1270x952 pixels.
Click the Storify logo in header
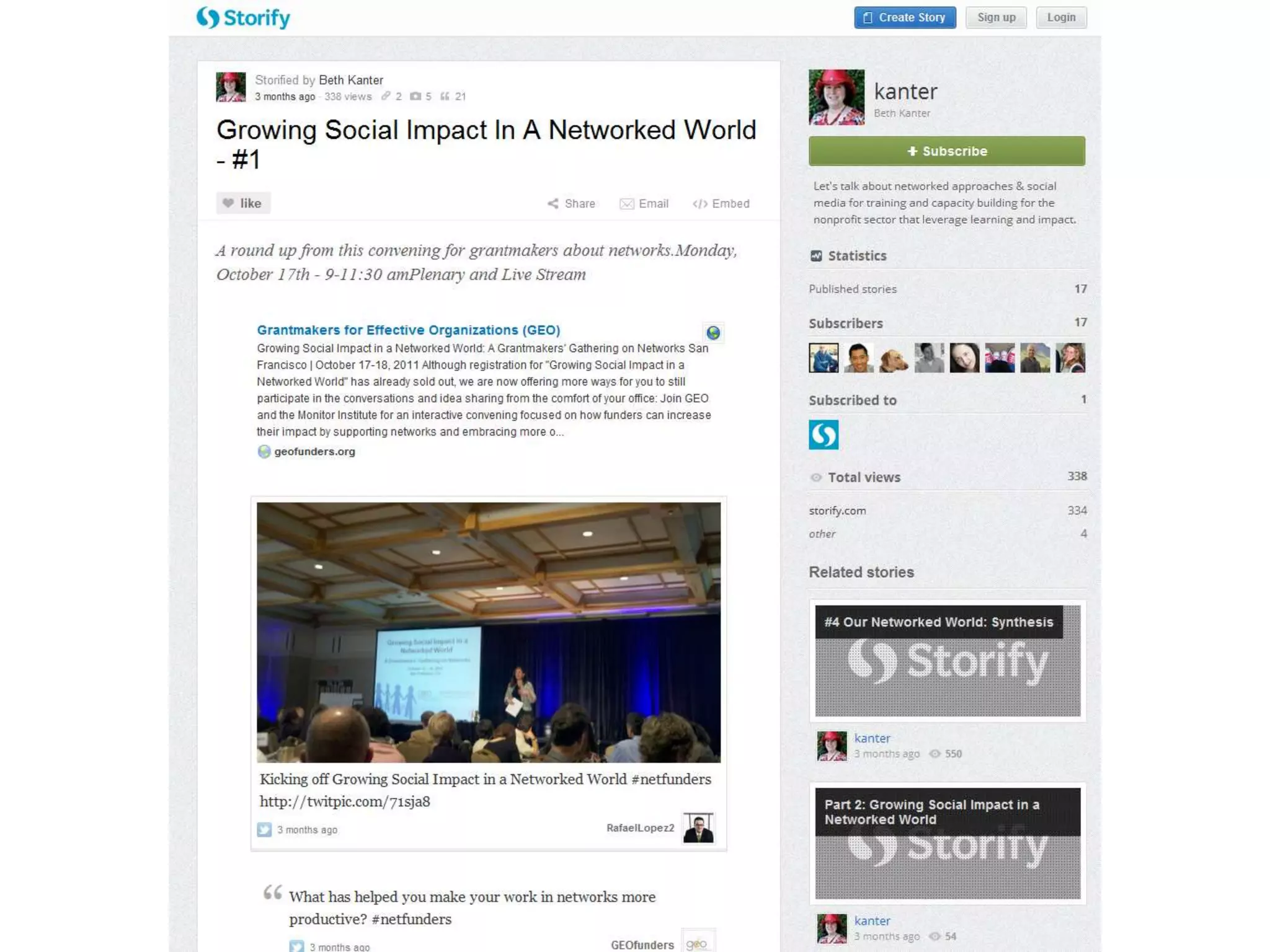click(243, 18)
